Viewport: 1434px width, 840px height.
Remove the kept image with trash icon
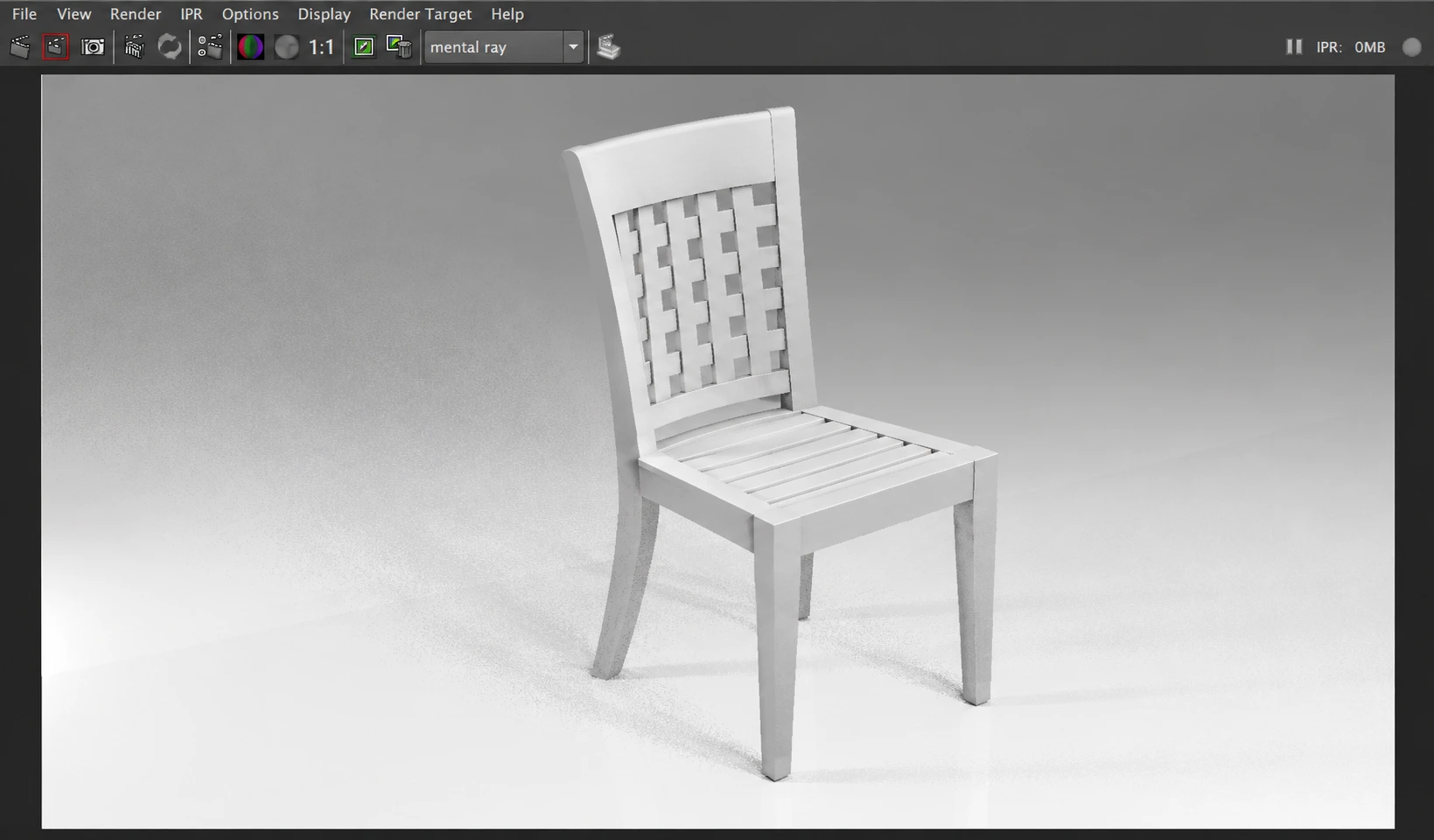click(x=400, y=47)
